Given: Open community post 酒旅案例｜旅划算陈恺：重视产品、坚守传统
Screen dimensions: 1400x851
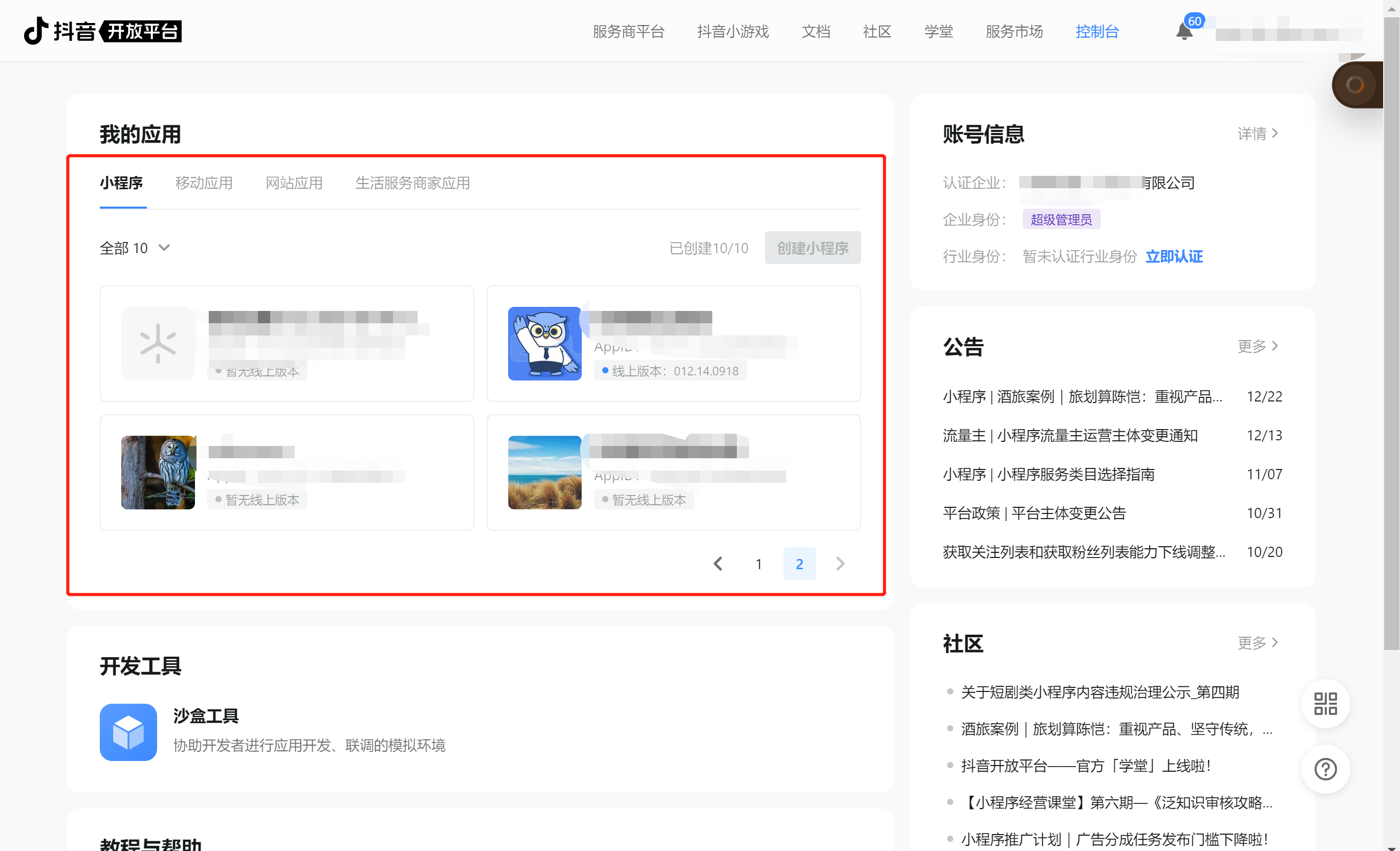Looking at the screenshot, I should point(1117,729).
